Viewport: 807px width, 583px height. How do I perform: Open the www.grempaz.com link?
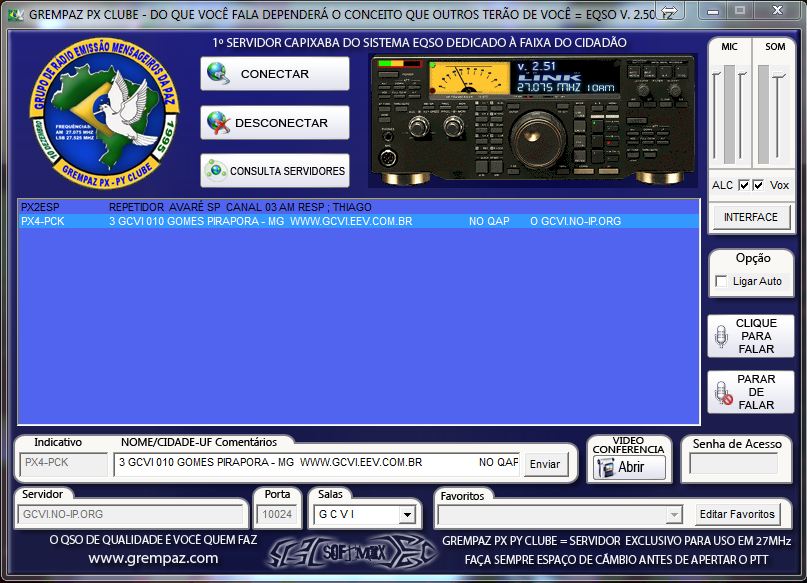153,558
